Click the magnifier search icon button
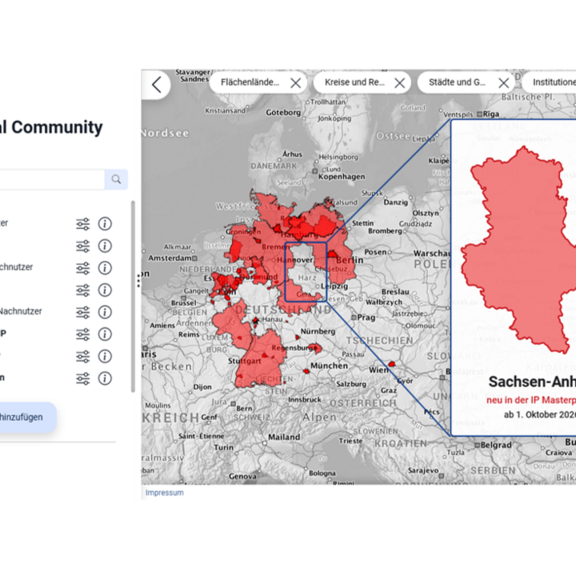The height and width of the screenshot is (576, 576). pyautogui.click(x=116, y=179)
